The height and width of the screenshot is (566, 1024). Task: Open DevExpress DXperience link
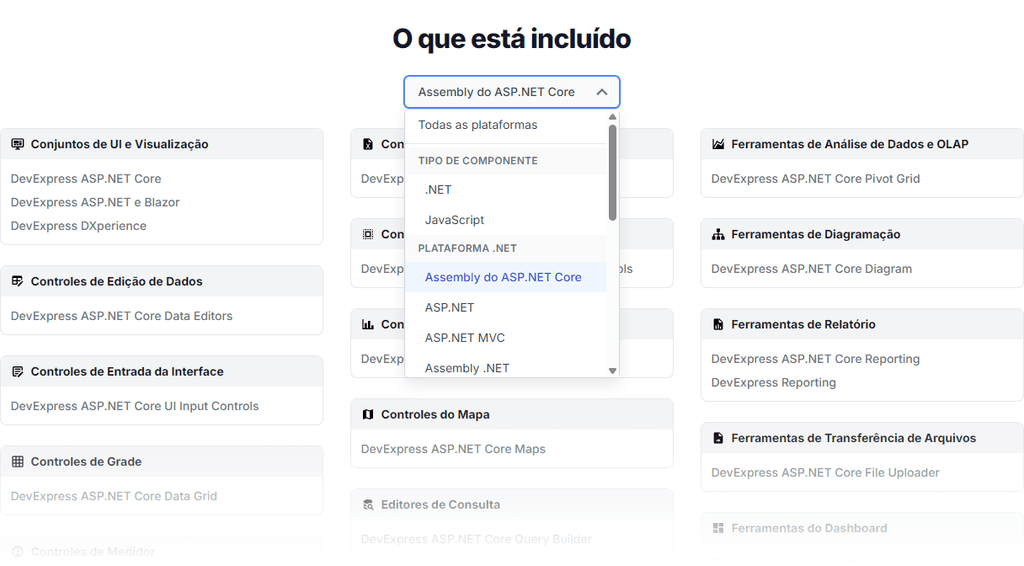tap(78, 226)
